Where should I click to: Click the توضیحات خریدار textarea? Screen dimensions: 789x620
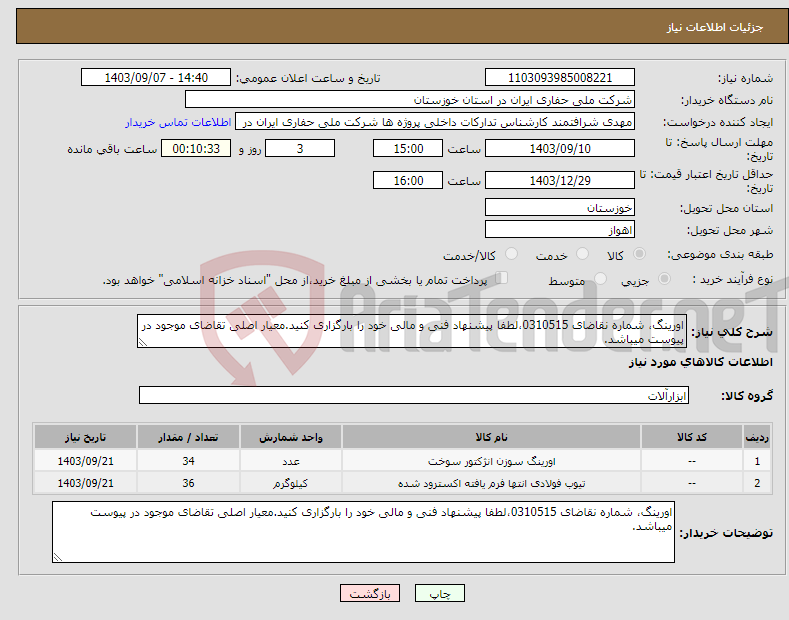[x=363, y=532]
